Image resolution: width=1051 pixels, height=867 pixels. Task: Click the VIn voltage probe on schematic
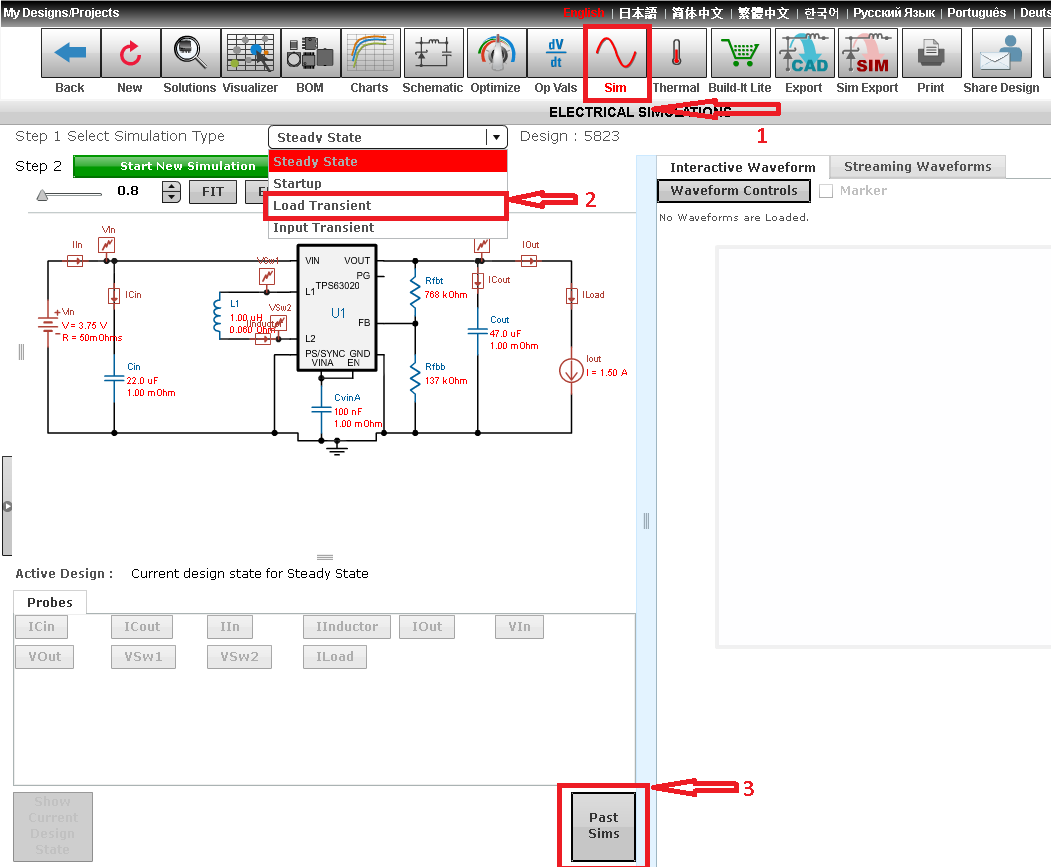click(x=107, y=245)
